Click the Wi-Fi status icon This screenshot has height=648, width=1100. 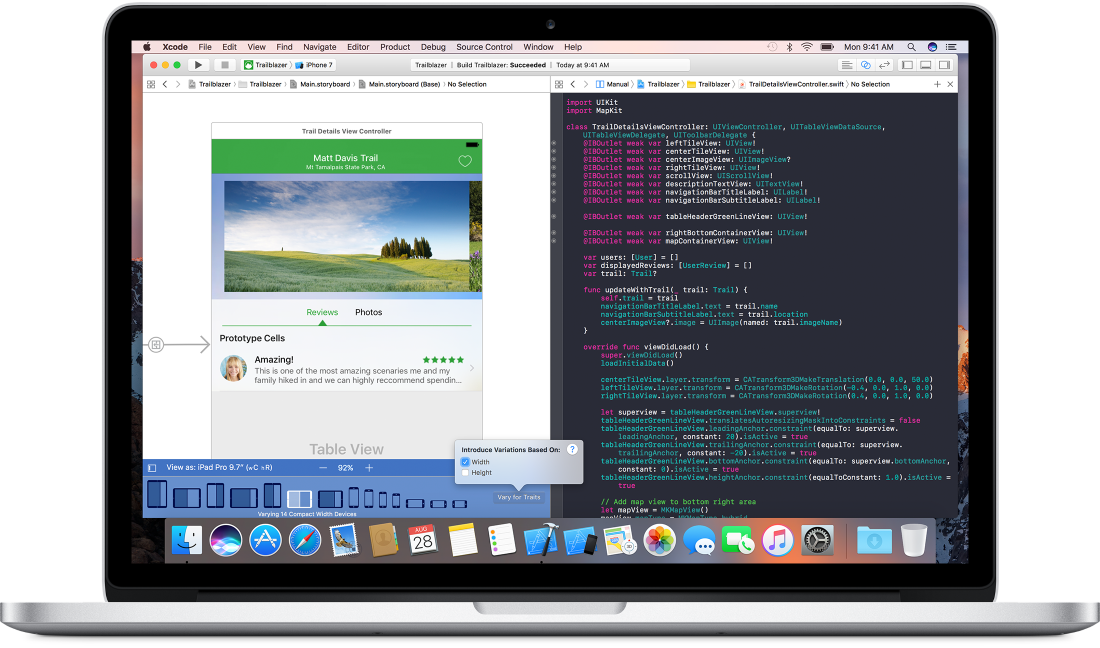coord(807,47)
